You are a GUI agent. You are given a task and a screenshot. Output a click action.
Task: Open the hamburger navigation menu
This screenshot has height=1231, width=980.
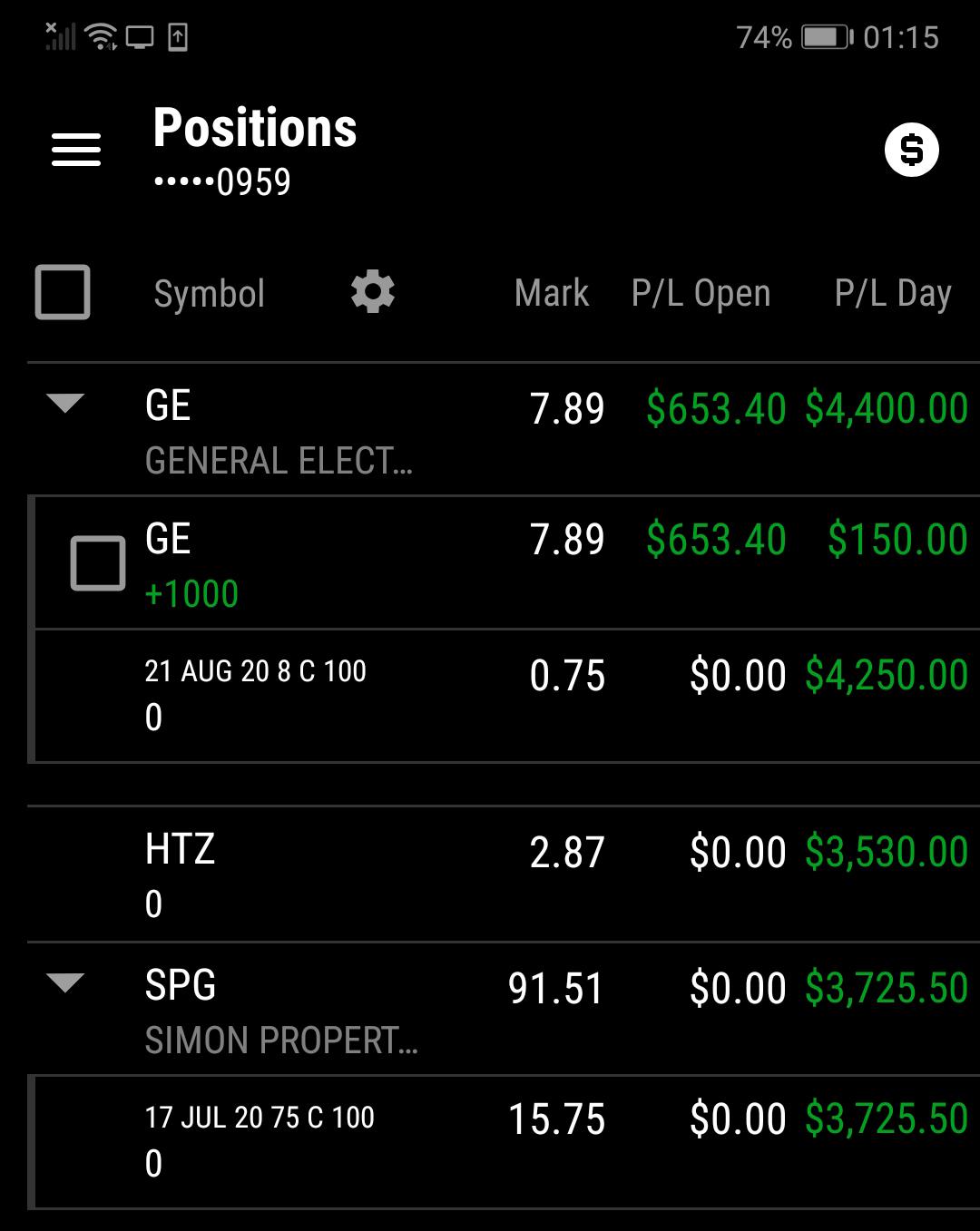[x=76, y=150]
